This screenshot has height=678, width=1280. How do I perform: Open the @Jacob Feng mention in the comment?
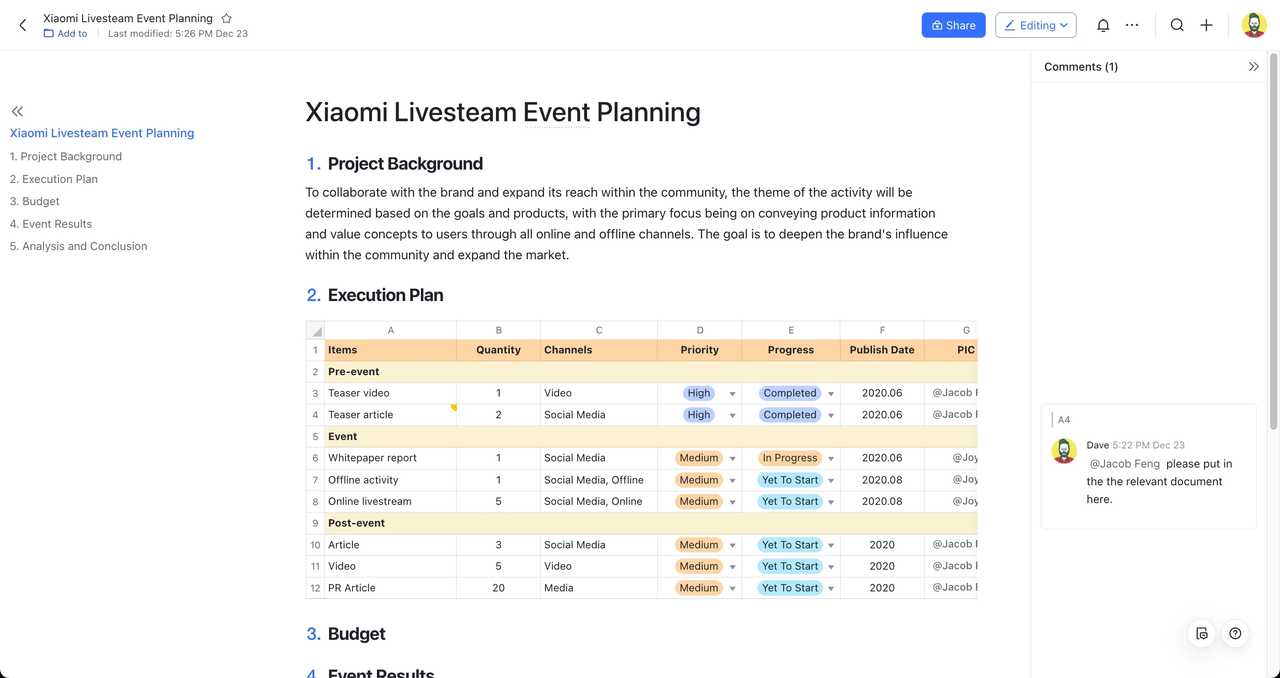(x=1125, y=463)
